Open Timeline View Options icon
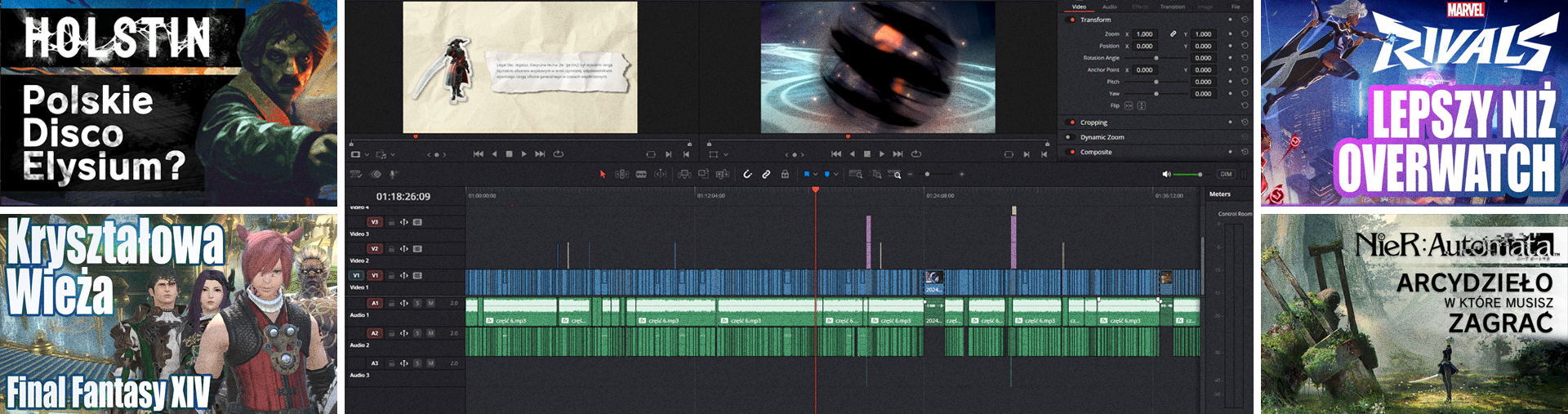 (356, 174)
